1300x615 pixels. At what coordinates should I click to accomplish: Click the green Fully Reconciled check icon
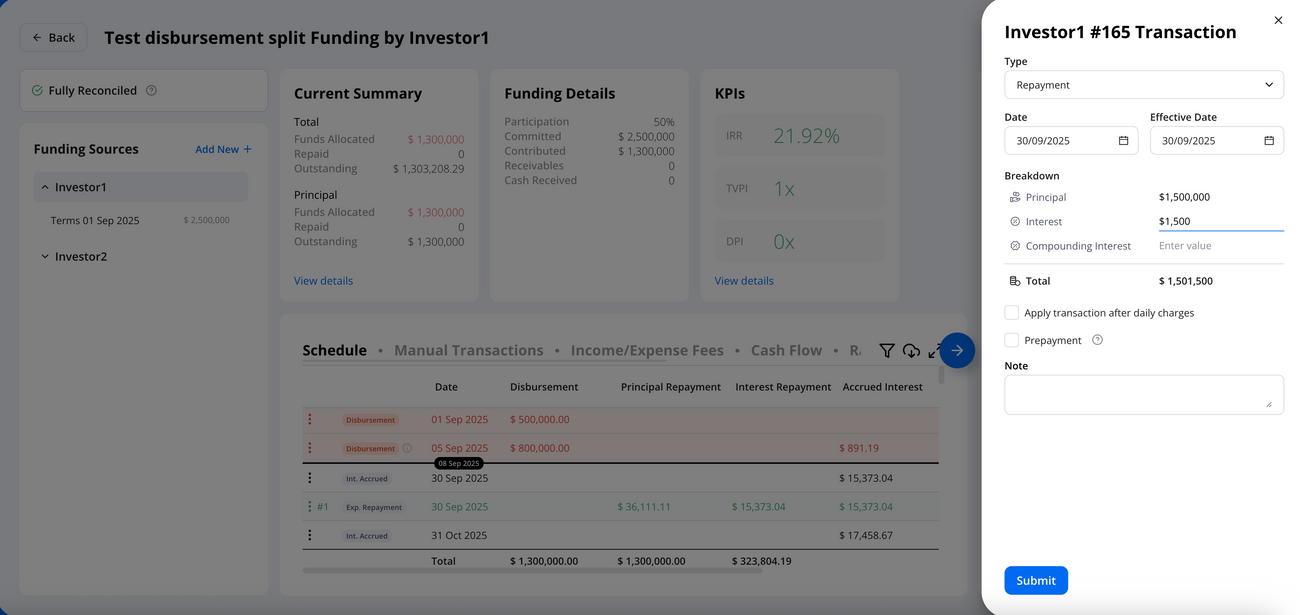[37, 90]
